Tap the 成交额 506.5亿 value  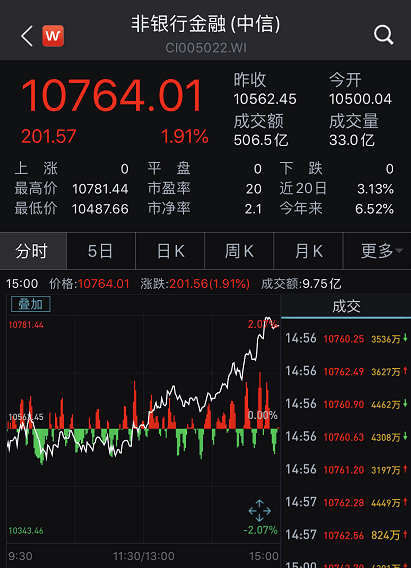tap(261, 140)
